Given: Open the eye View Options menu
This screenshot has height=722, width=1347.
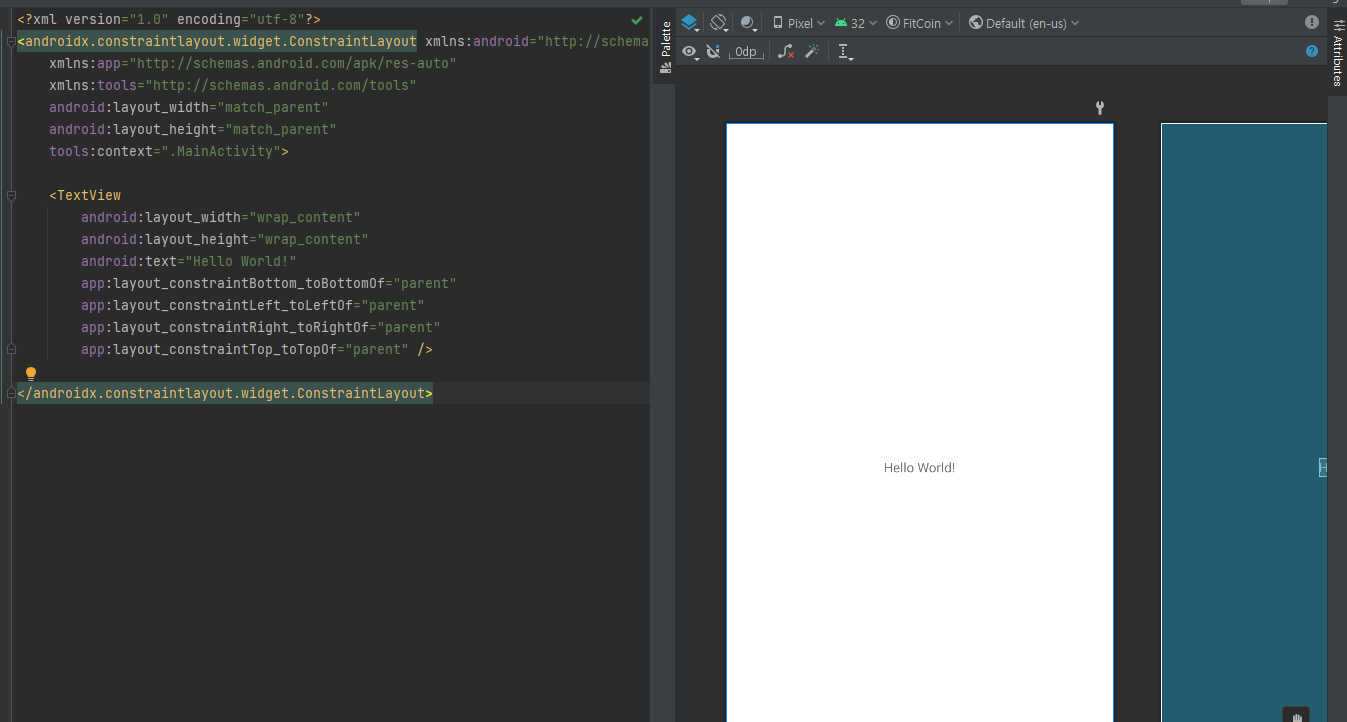Looking at the screenshot, I should (690, 51).
